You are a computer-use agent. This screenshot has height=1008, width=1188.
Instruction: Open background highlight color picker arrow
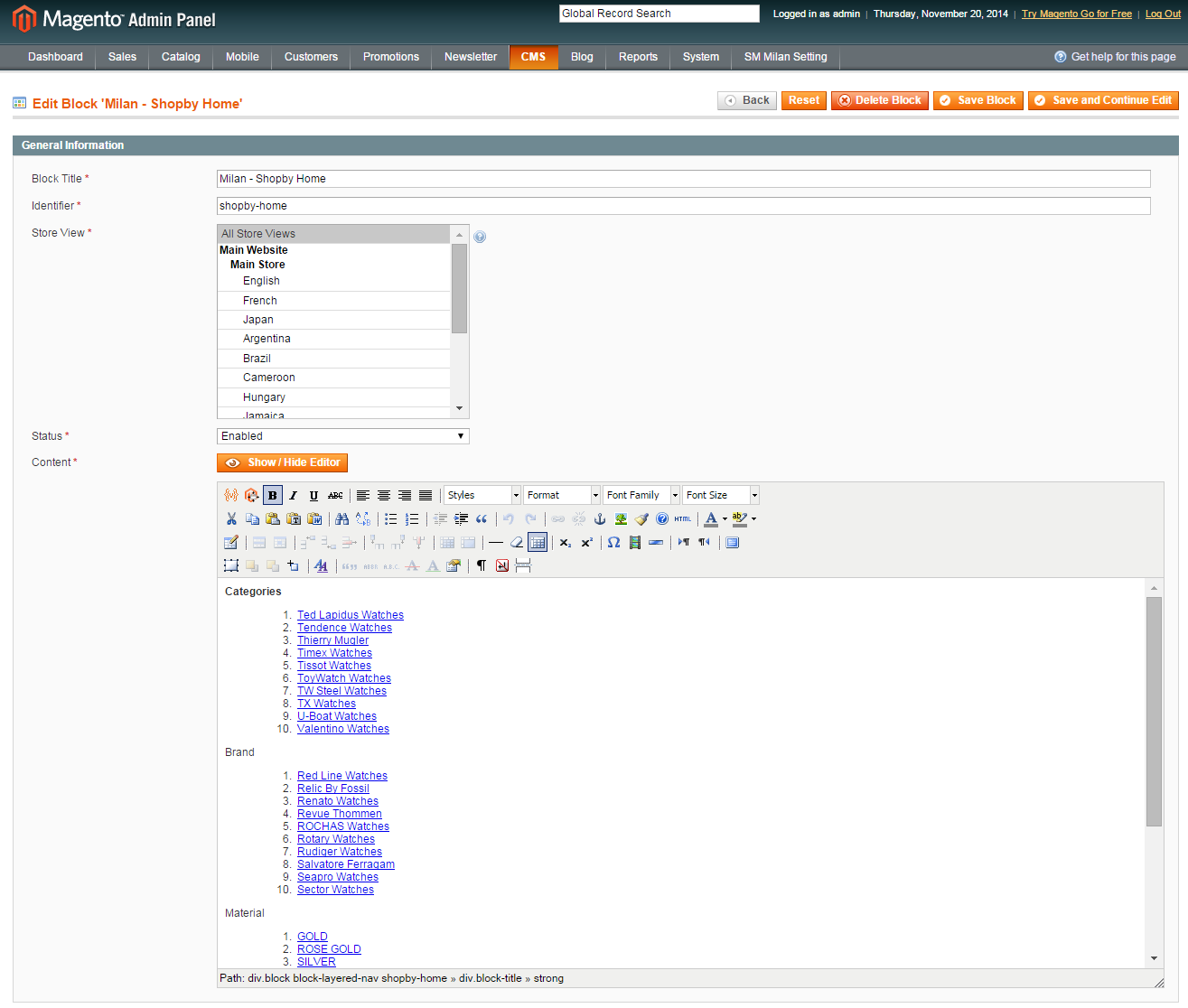pyautogui.click(x=753, y=518)
